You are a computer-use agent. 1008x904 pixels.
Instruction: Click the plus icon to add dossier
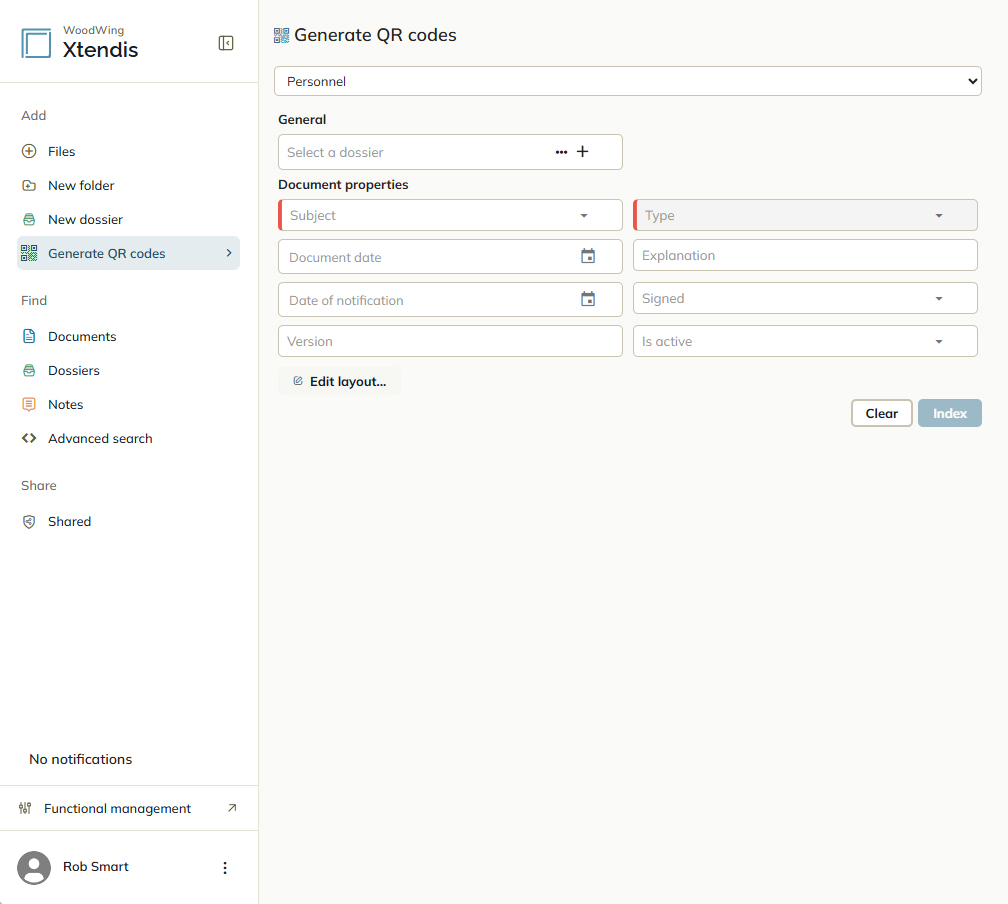point(582,152)
